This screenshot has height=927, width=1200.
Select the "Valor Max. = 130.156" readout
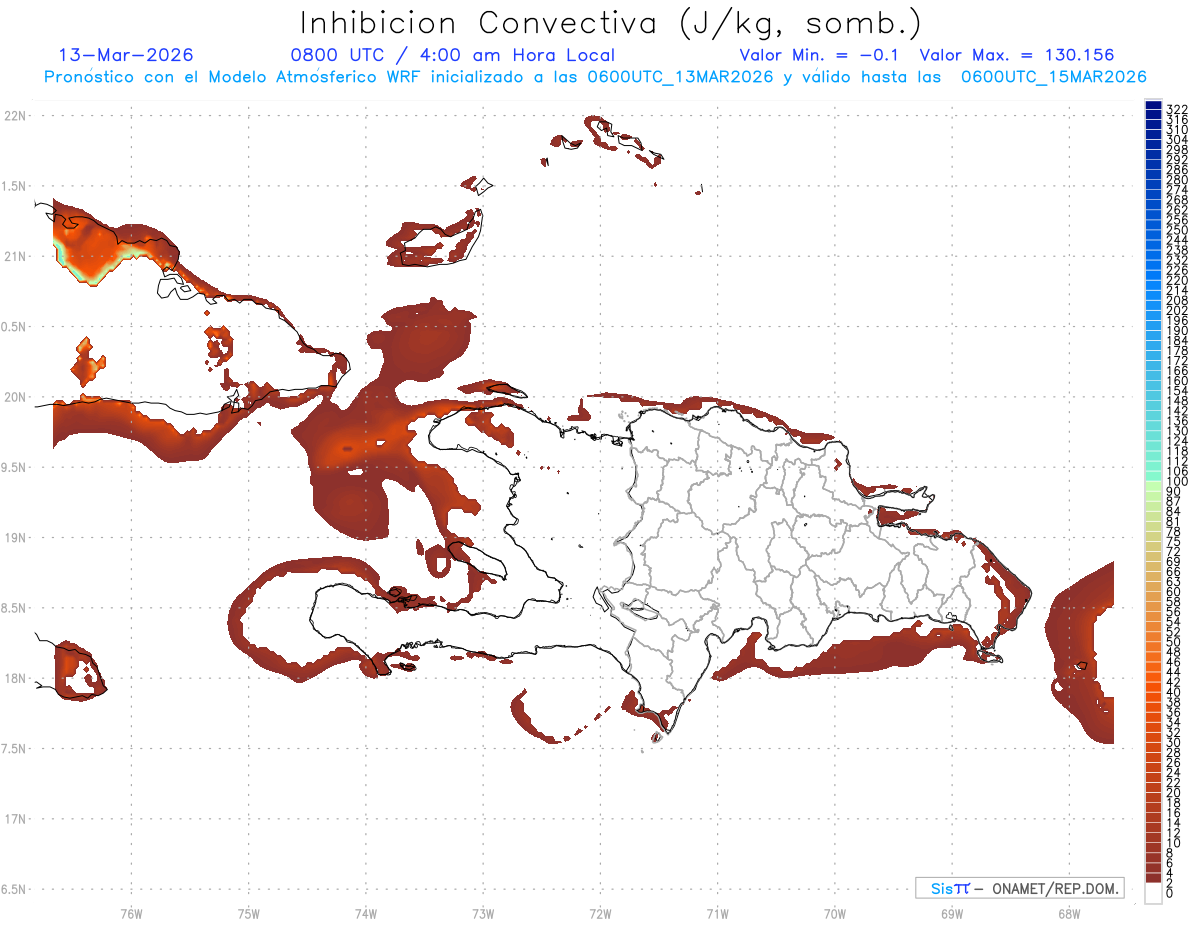click(x=1017, y=55)
